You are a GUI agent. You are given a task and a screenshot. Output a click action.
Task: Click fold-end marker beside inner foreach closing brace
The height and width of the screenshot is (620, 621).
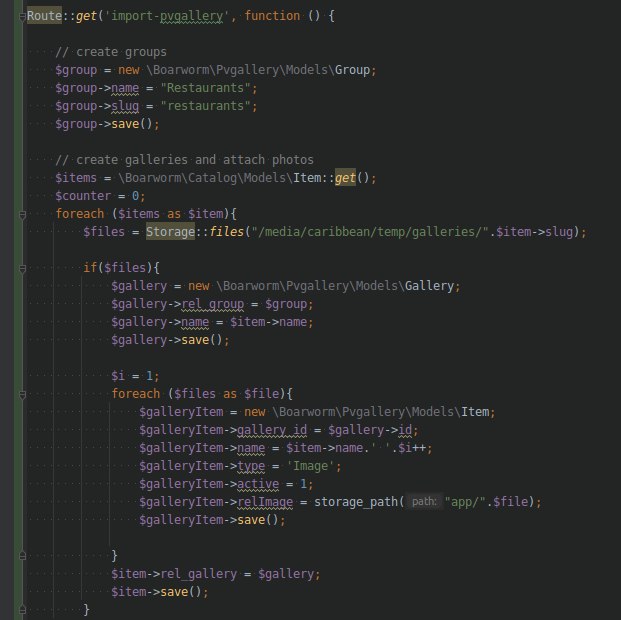[23, 556]
